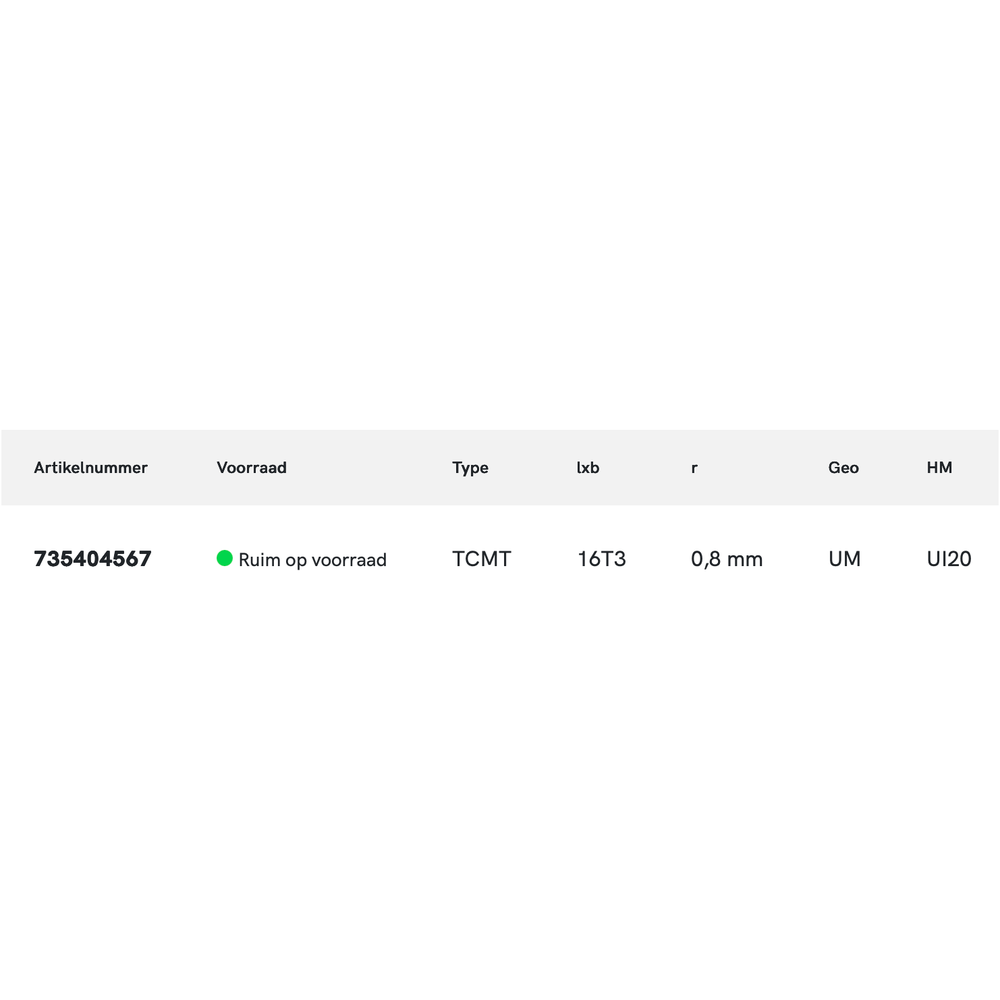Click the UM geometry value
Image resolution: width=1000 pixels, height=1000 pixels.
(x=844, y=559)
